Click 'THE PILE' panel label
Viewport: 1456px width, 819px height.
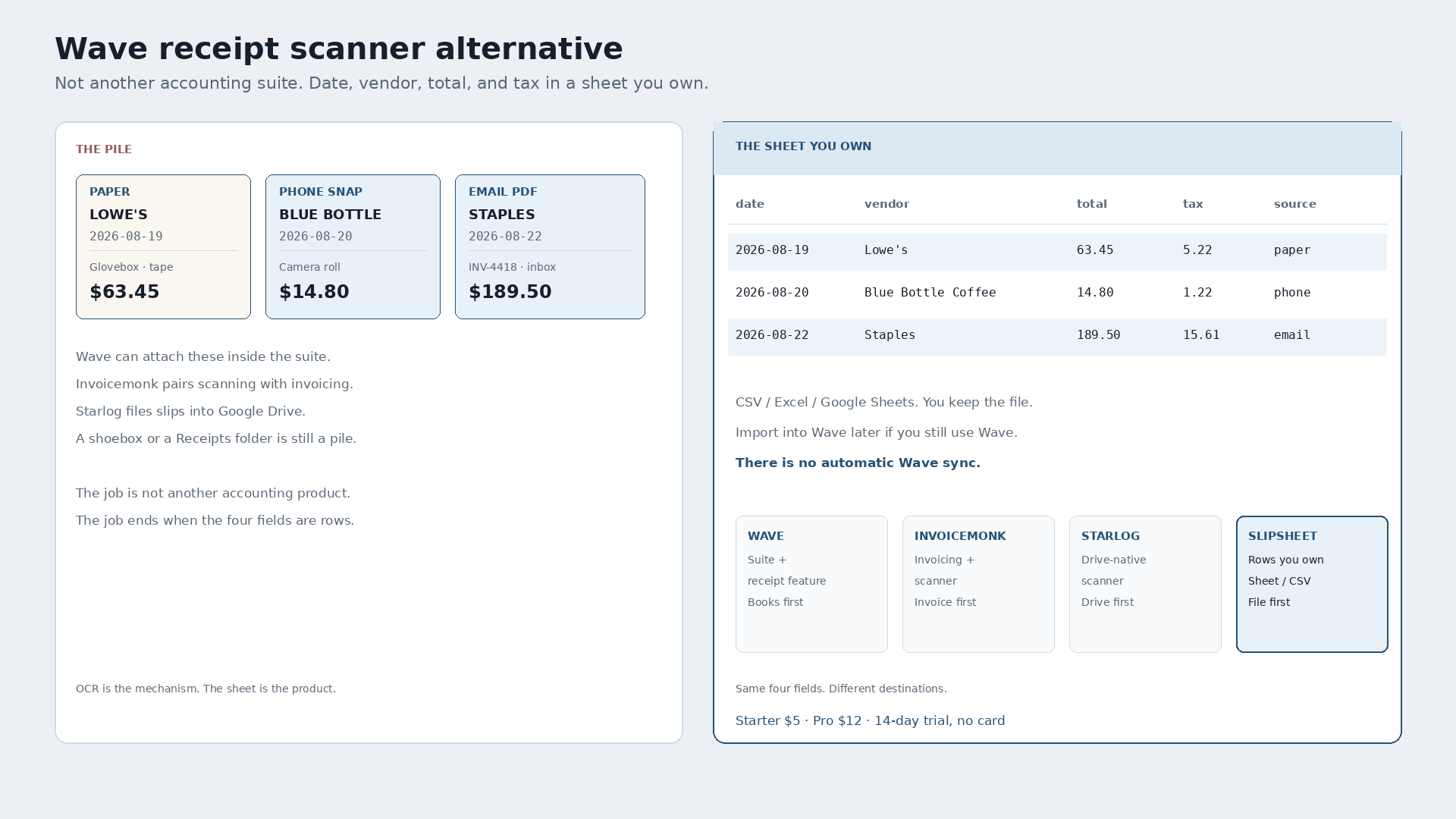point(104,149)
